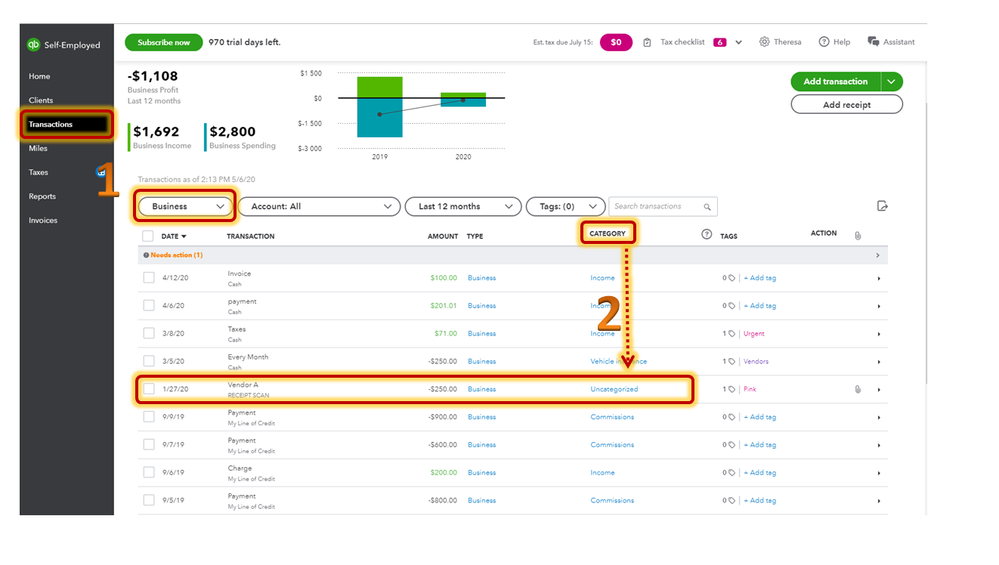This screenshot has height=565, width=999.
Task: Open Invoices from the sidebar menu
Action: coord(43,220)
